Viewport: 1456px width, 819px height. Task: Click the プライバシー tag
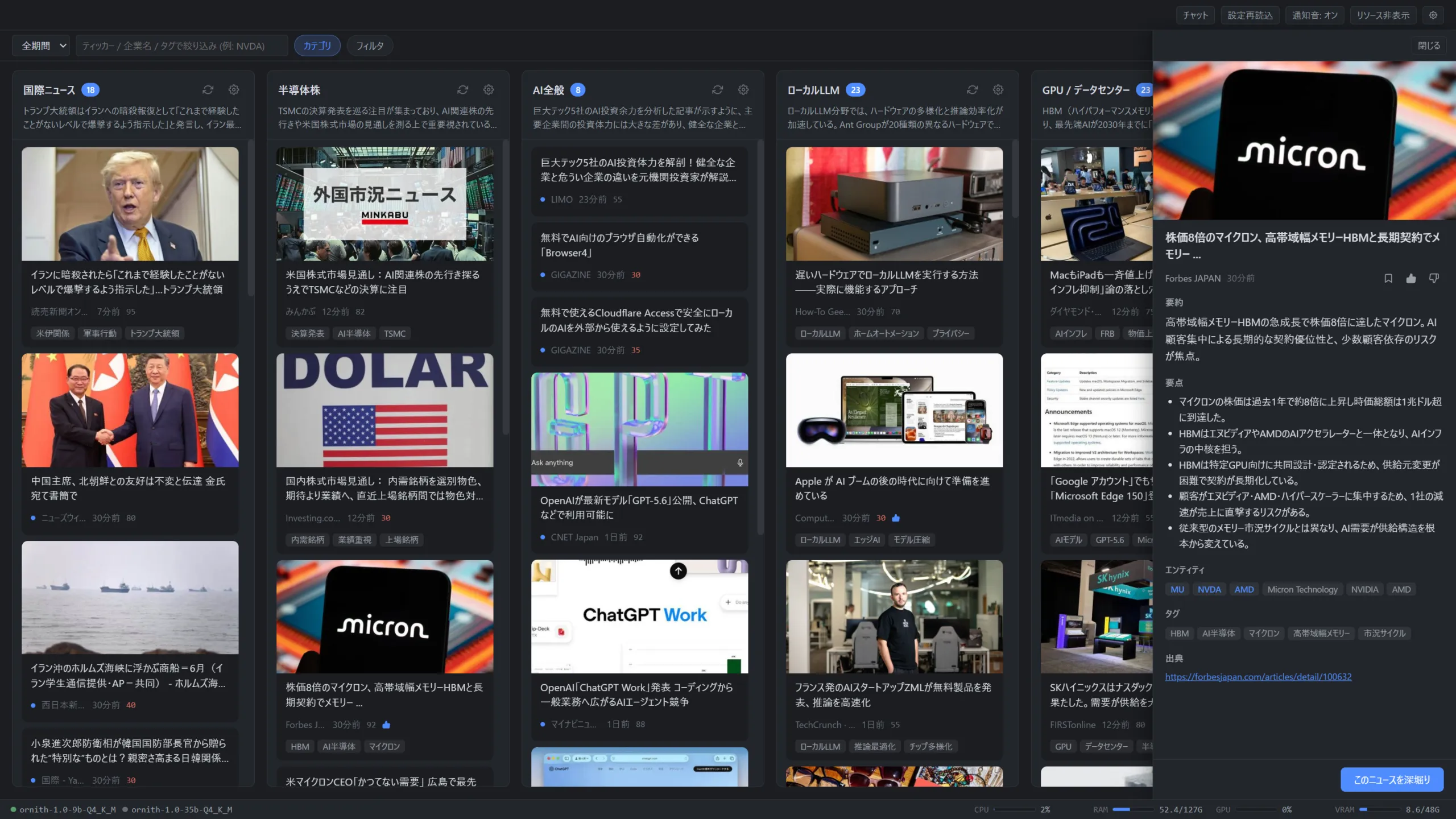click(x=950, y=334)
